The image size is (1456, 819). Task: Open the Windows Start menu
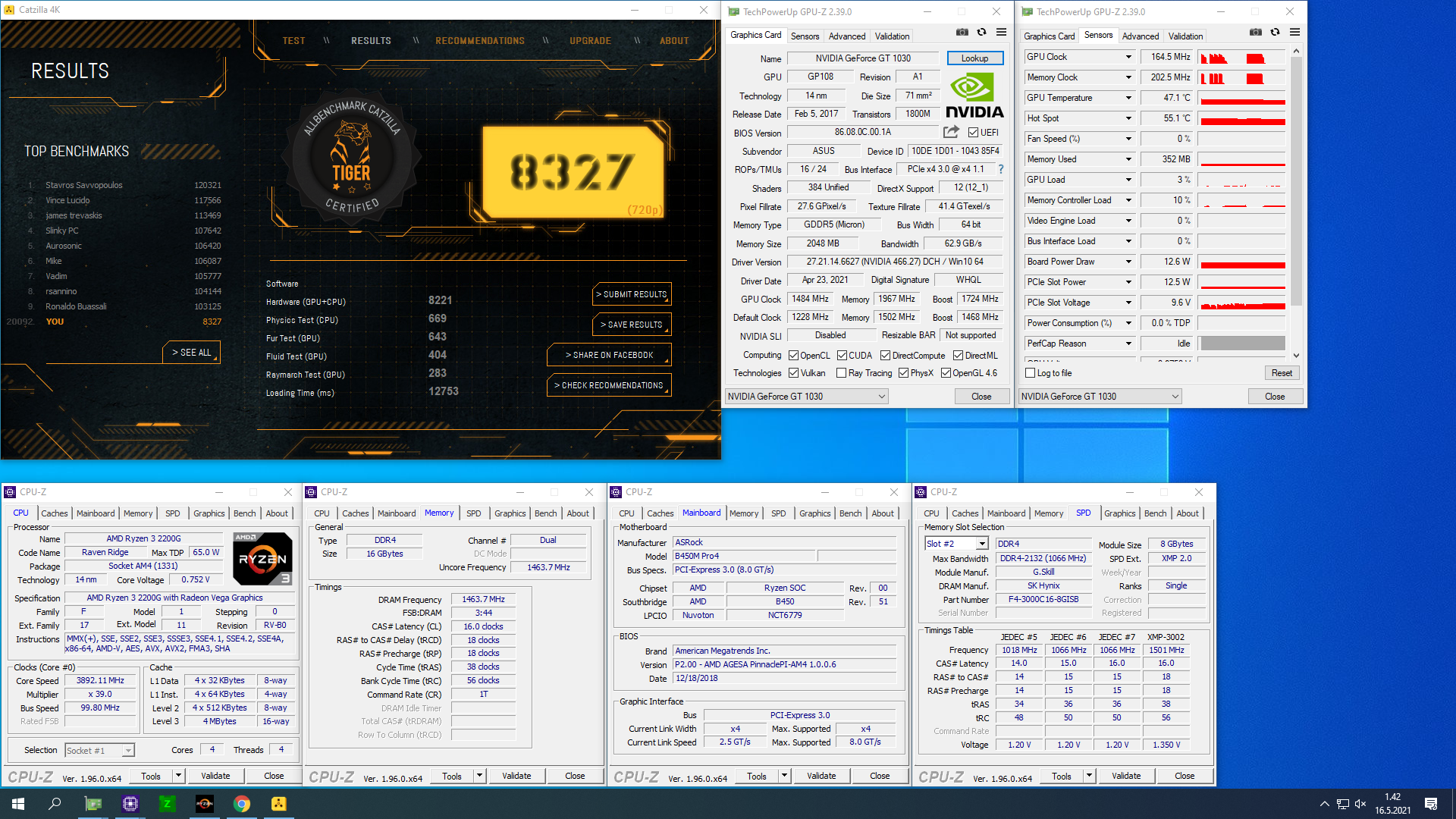18,804
